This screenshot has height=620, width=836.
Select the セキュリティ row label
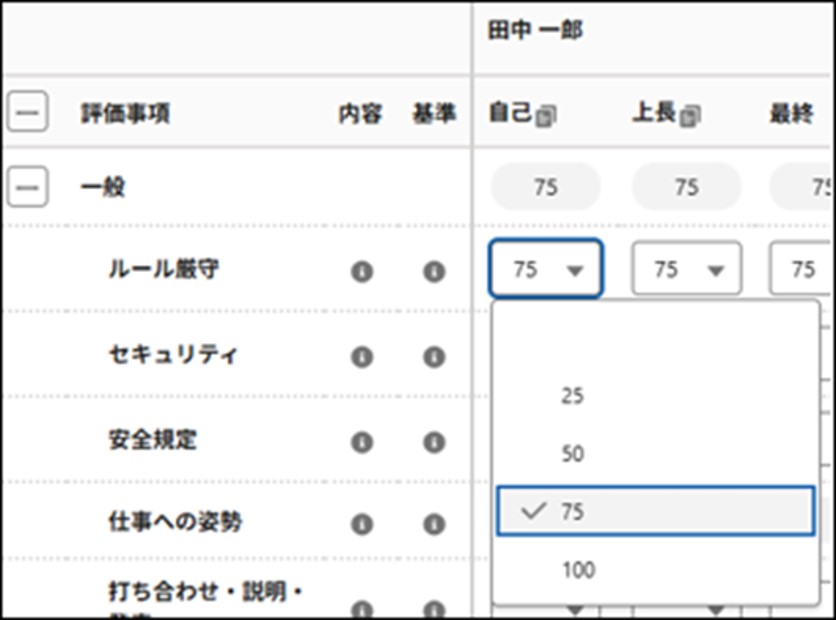click(173, 355)
